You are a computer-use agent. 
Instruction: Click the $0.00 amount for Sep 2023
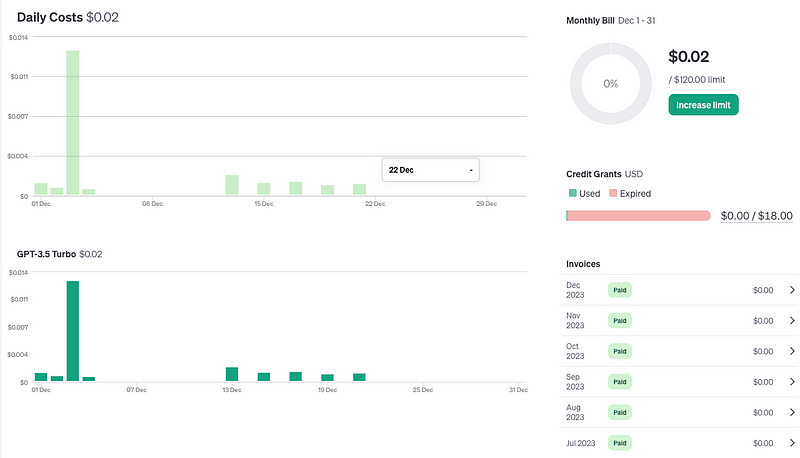click(x=763, y=382)
